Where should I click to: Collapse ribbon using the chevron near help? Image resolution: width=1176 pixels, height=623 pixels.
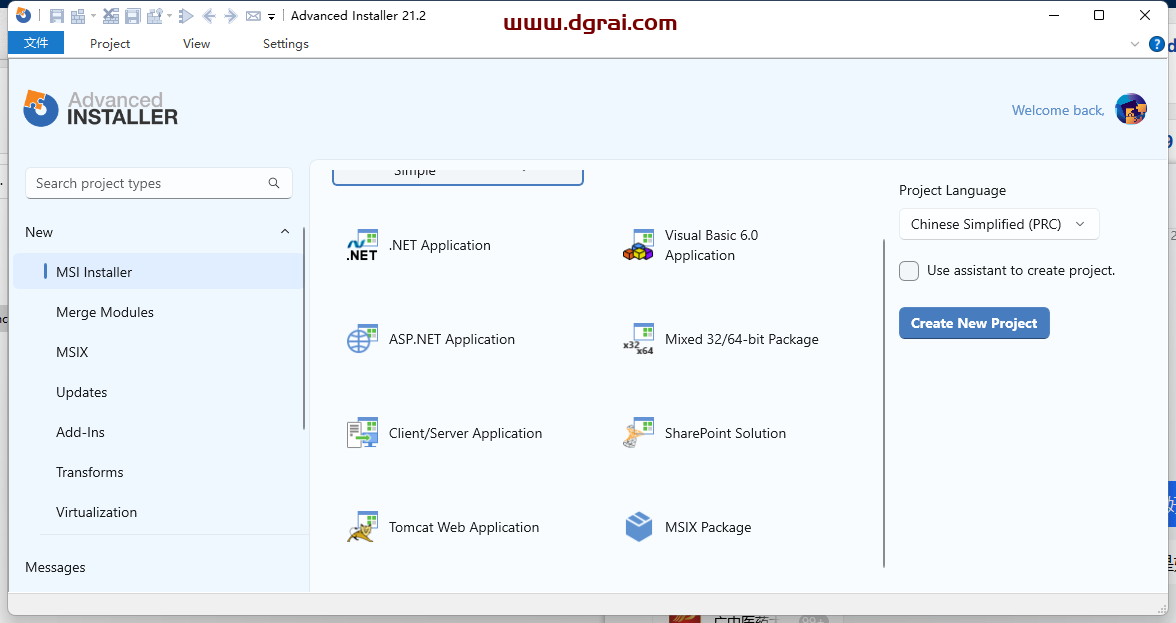(x=1135, y=44)
